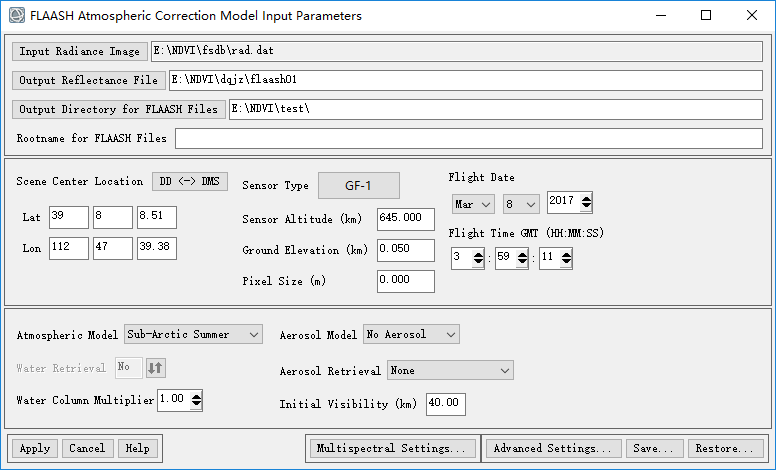776x470 pixels.
Task: Edit the Initial Visibility value 40.00
Action: pyautogui.click(x=446, y=404)
